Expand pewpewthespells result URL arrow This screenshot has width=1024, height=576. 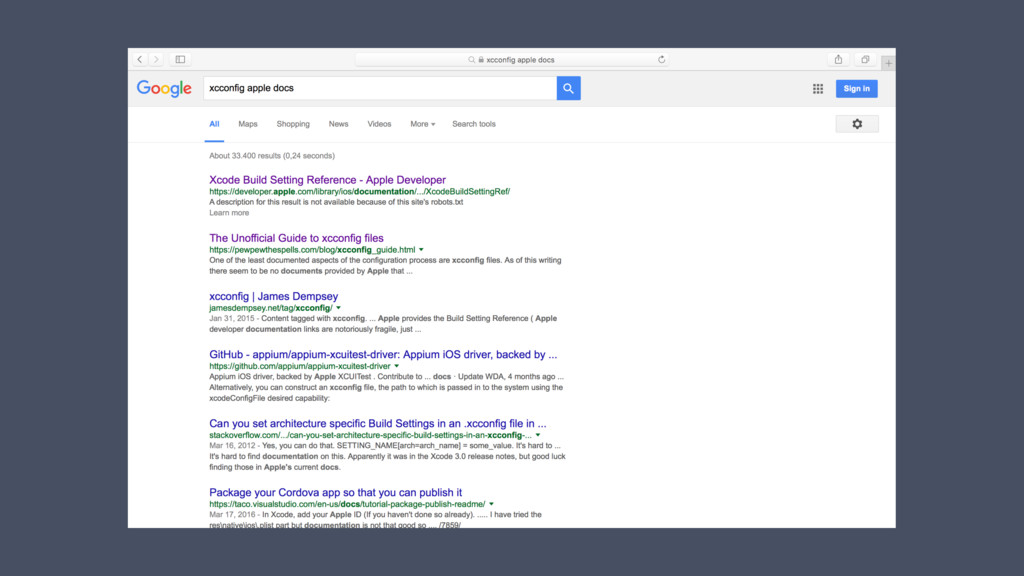click(x=421, y=249)
